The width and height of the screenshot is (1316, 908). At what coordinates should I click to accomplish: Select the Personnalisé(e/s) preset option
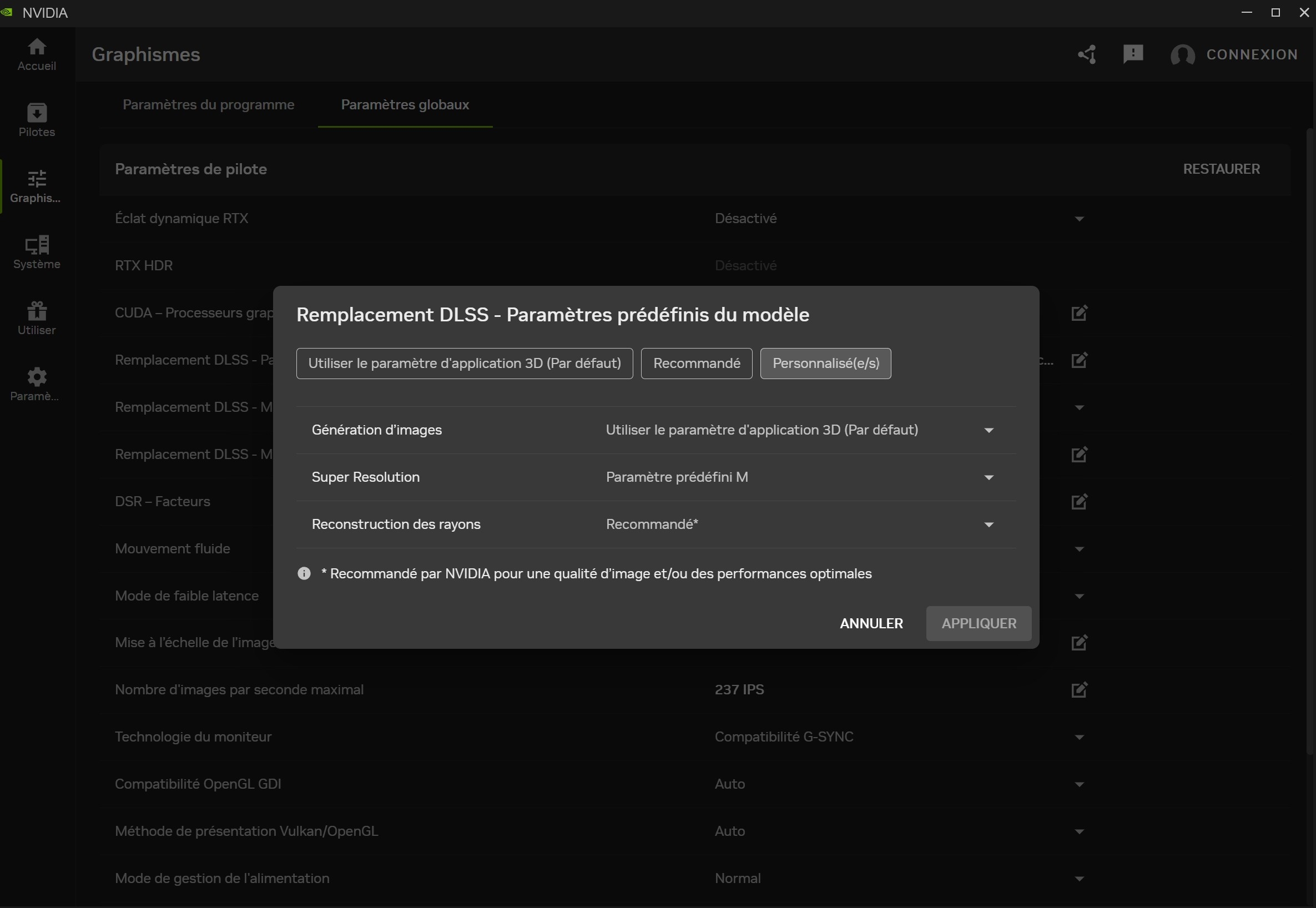tap(825, 363)
